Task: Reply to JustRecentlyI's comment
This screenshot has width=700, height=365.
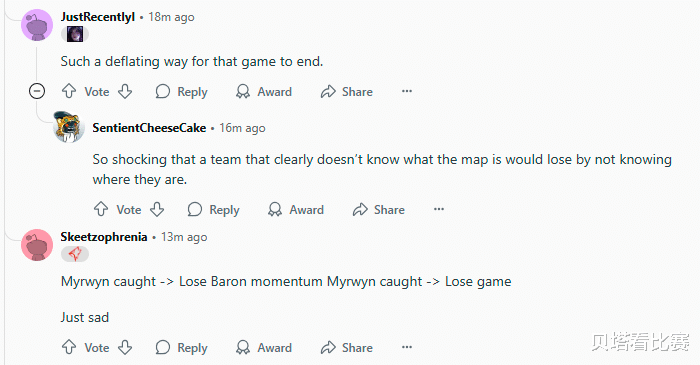Action: point(182,91)
